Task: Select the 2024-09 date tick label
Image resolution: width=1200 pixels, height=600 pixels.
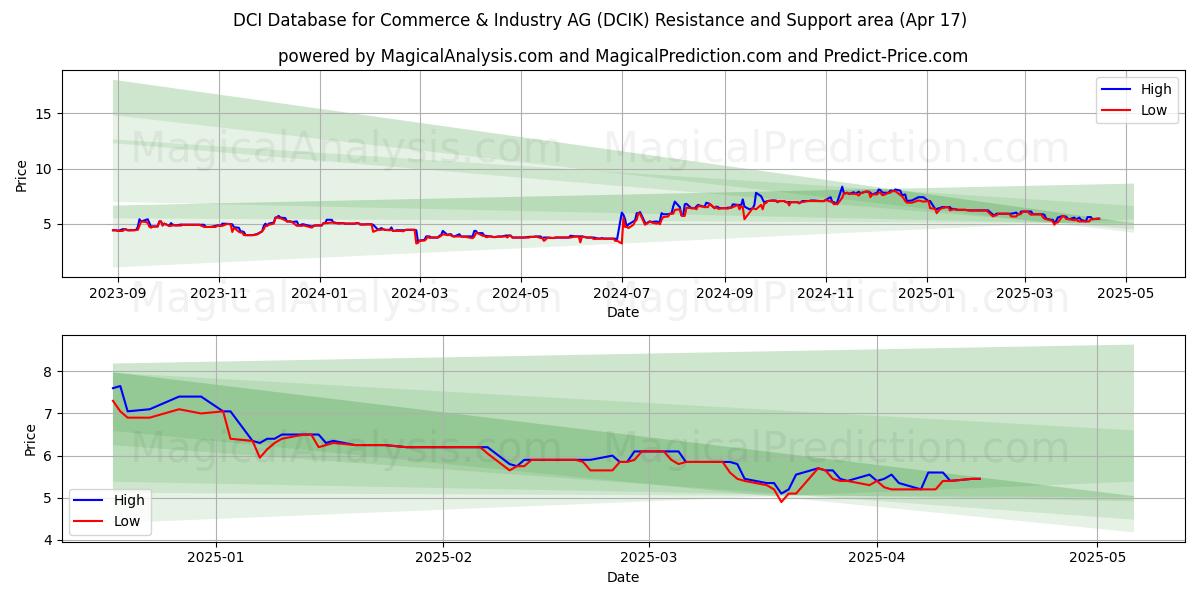Action: [724, 293]
